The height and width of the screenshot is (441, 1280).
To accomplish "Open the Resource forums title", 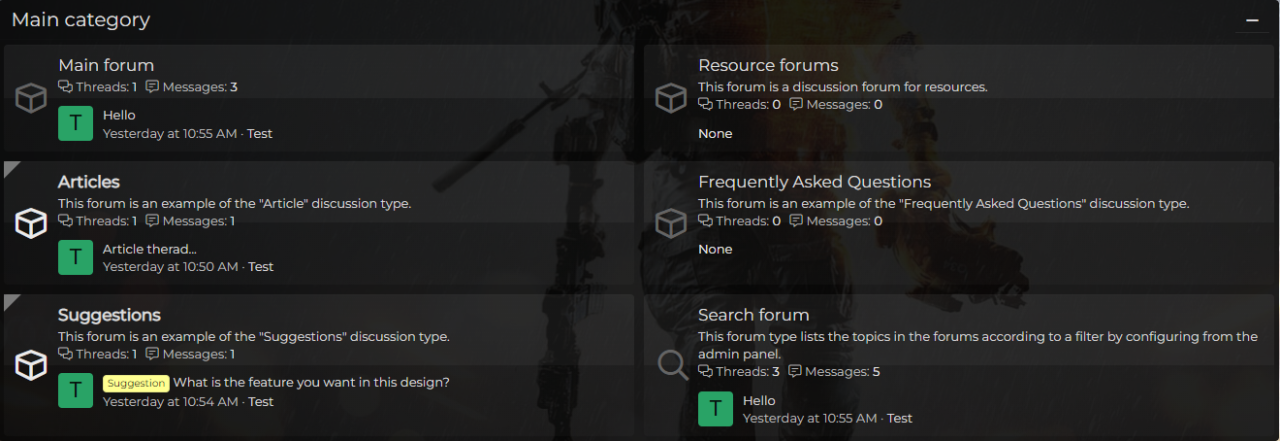I will coord(768,66).
